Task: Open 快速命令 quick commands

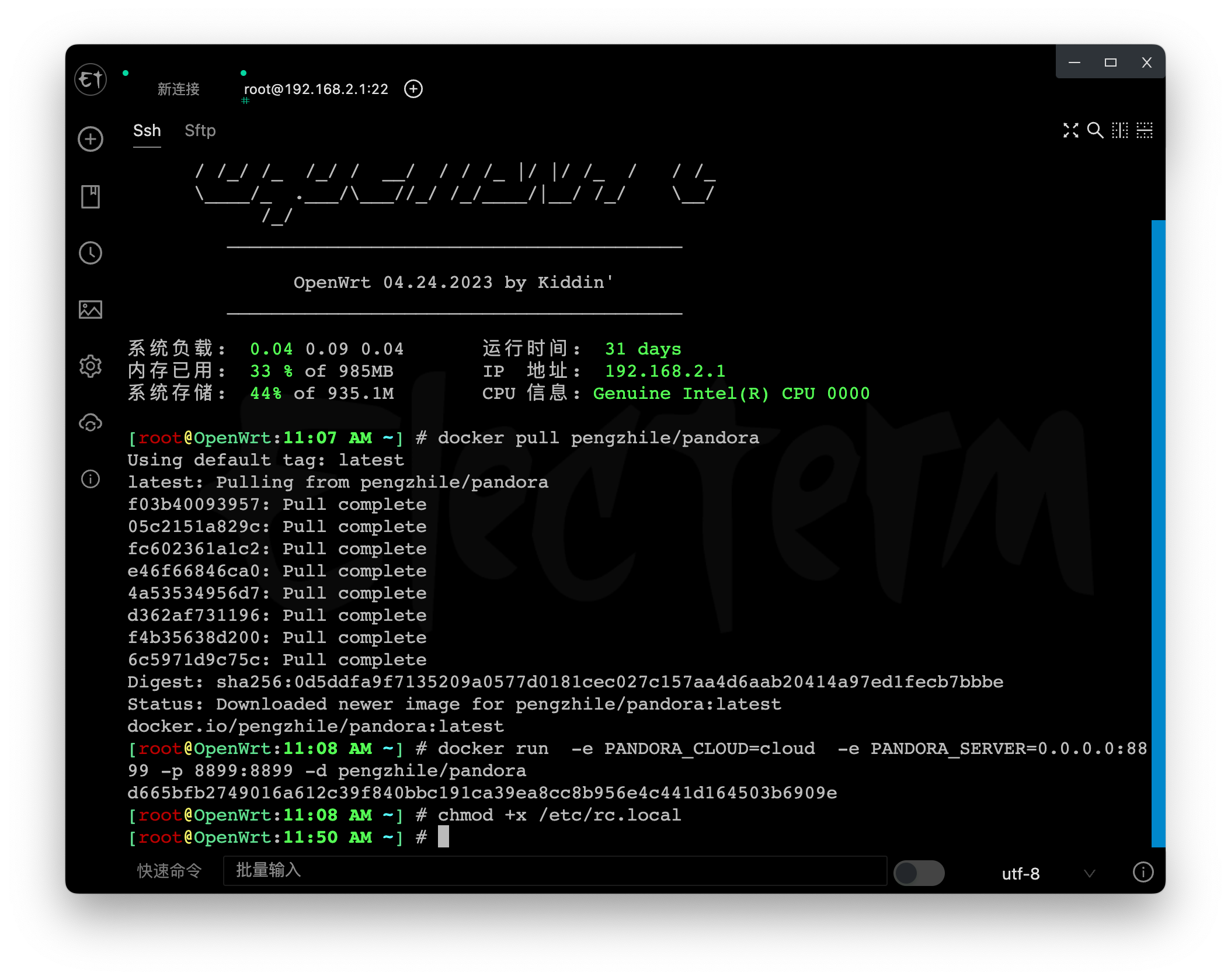Action: pyautogui.click(x=169, y=871)
